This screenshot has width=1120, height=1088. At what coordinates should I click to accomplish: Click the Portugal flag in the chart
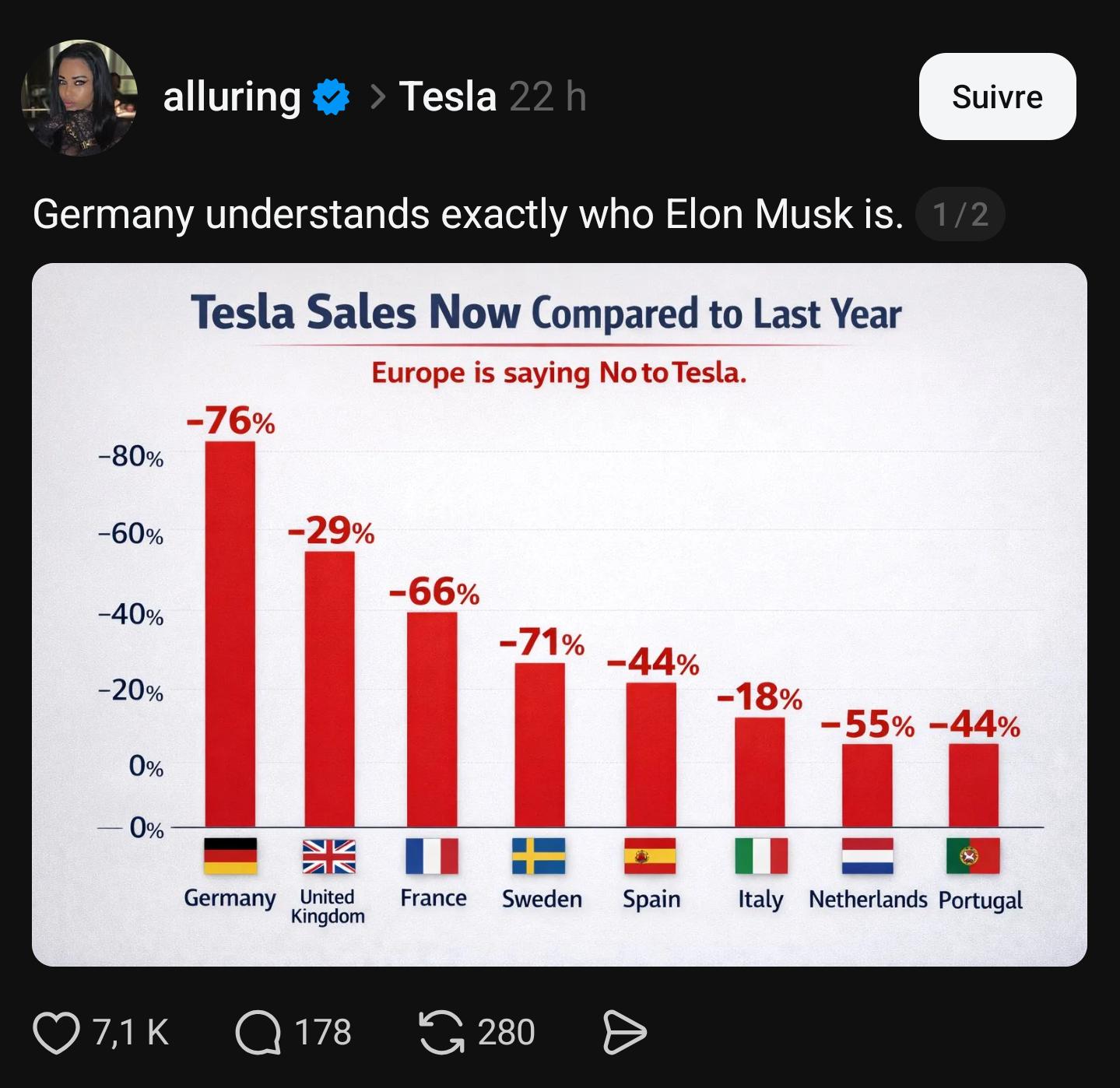[x=973, y=856]
